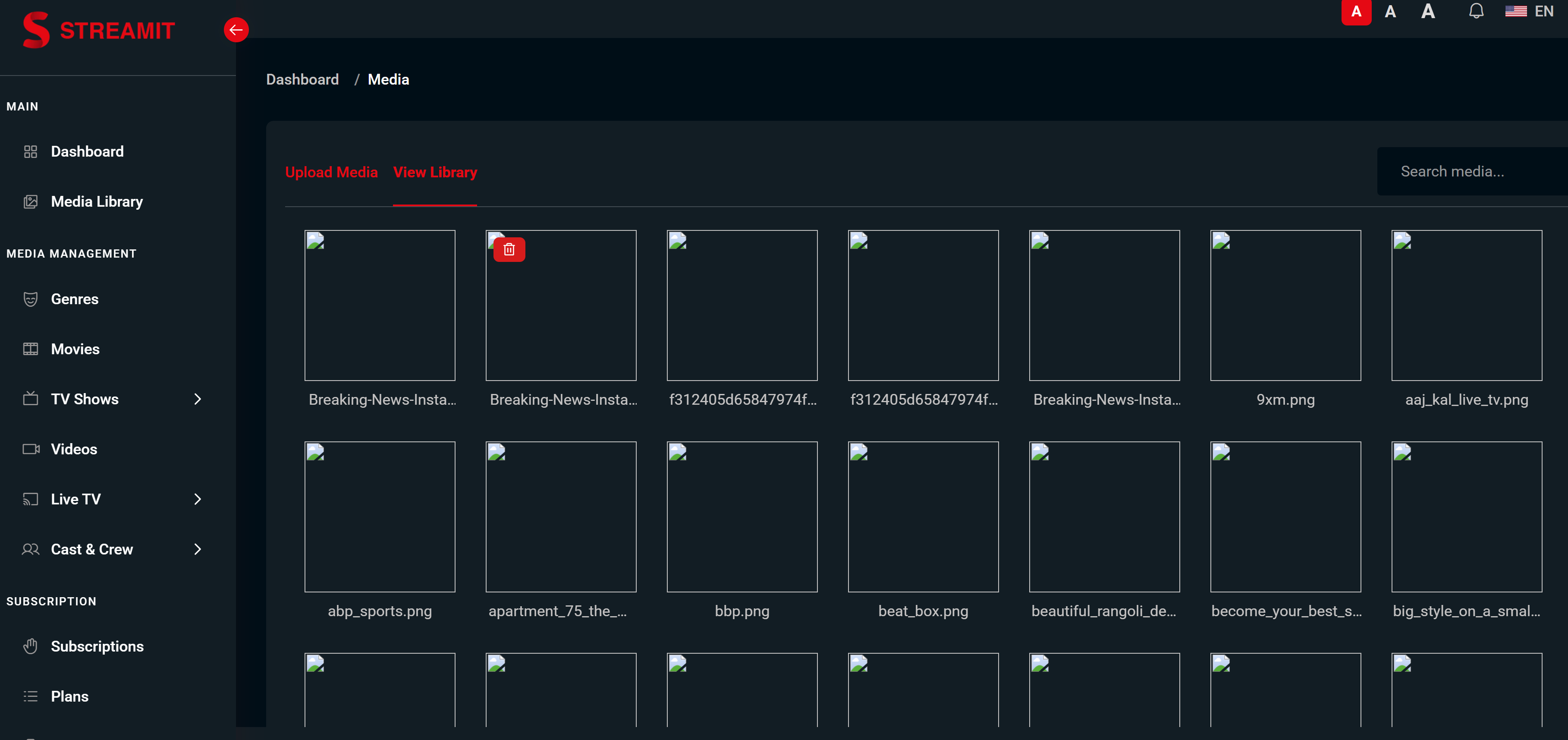Select abp_sports.png thumbnail
The image size is (1568, 740).
coord(380,516)
